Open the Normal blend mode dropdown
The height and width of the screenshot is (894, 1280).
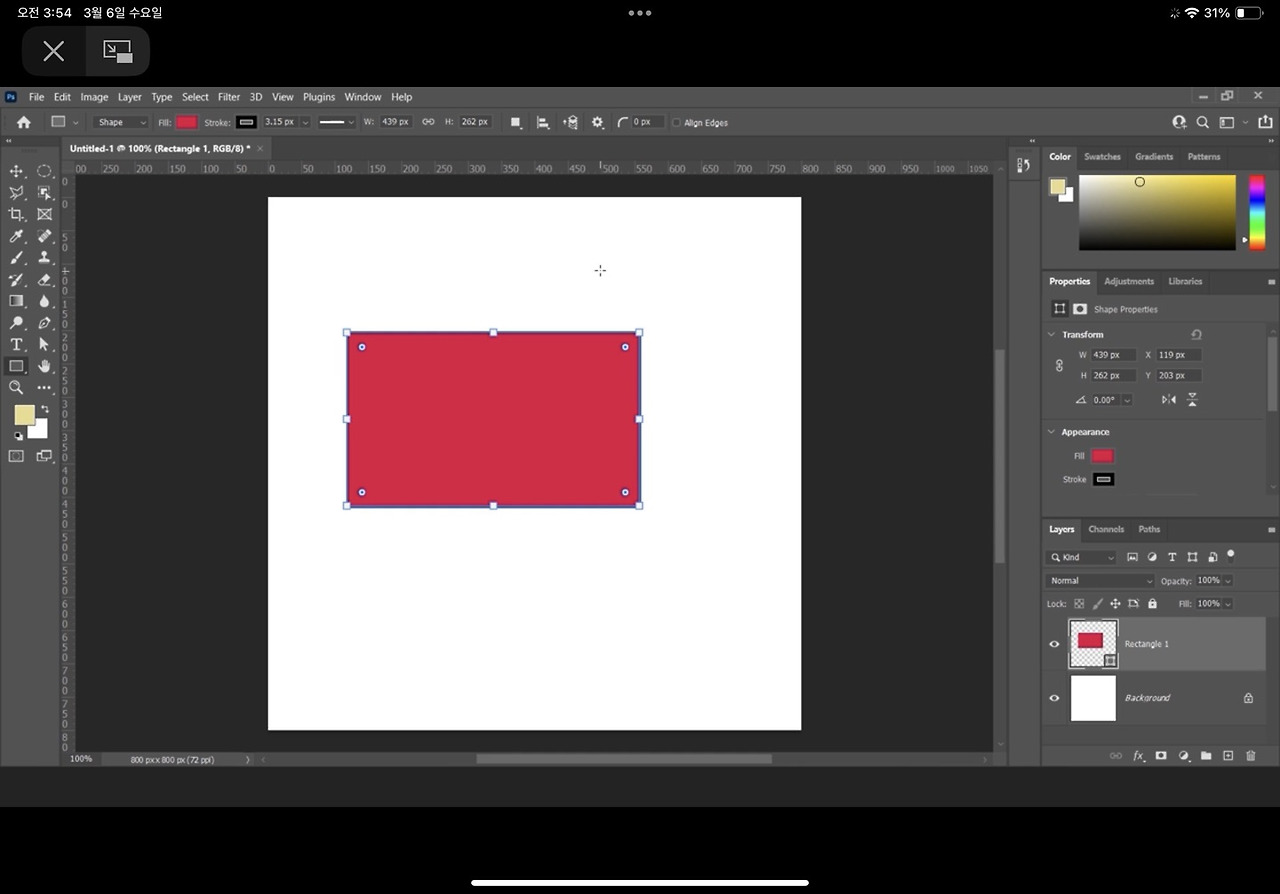[1100, 581]
